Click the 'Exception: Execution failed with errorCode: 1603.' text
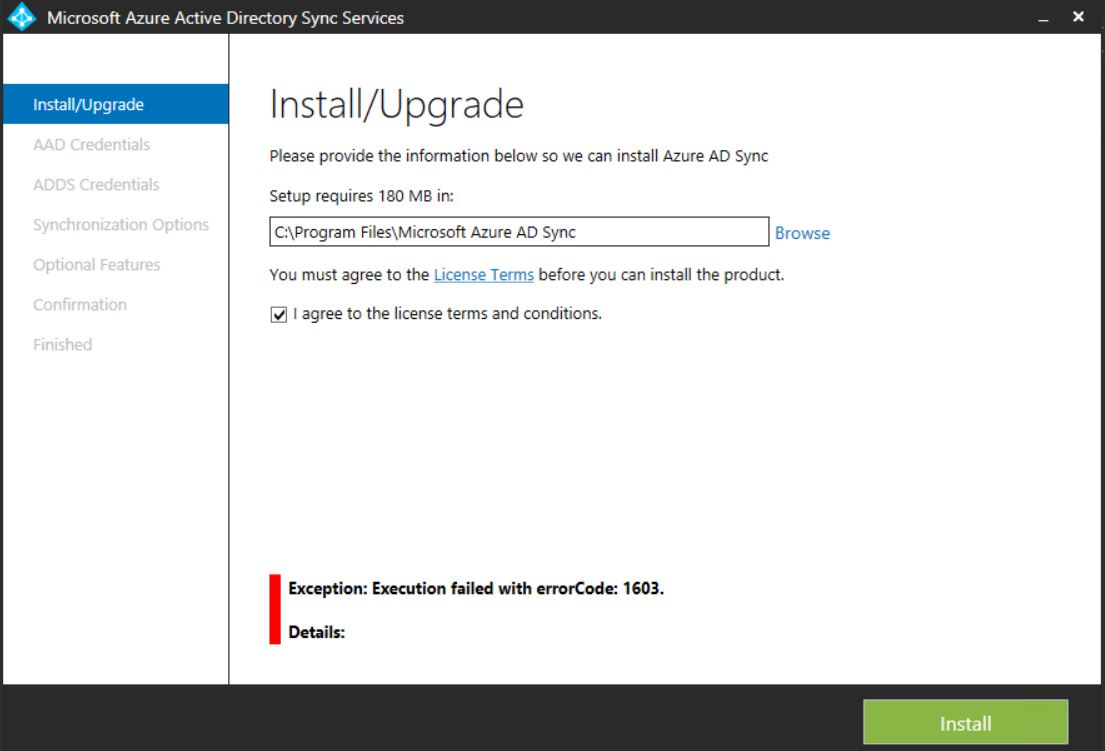The image size is (1105, 751). pyautogui.click(x=476, y=588)
